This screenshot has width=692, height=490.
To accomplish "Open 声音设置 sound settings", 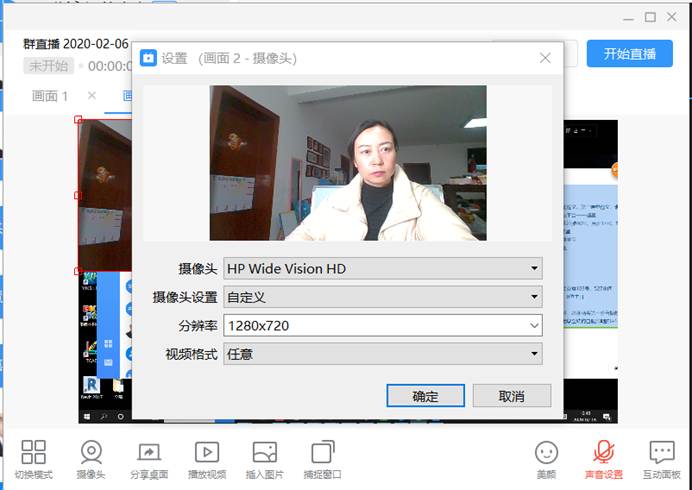I will pos(603,452).
